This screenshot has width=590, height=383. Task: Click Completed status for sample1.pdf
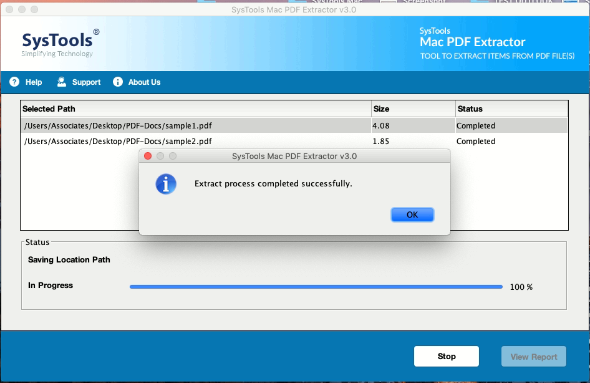click(x=476, y=126)
